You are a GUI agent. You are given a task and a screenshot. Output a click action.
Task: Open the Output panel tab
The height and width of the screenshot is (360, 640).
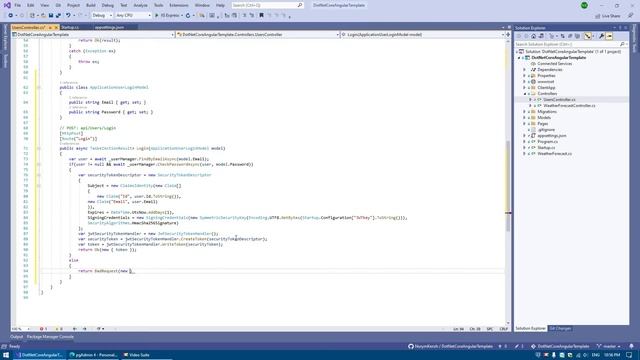point(16,337)
